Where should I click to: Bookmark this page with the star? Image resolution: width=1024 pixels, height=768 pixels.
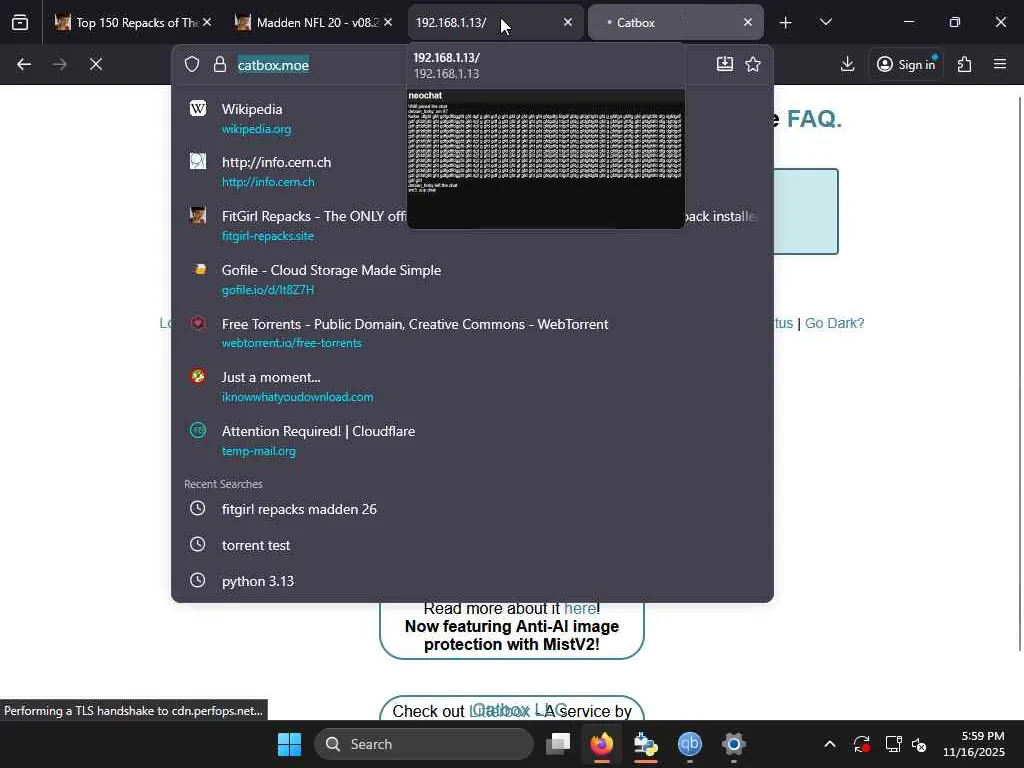753,64
